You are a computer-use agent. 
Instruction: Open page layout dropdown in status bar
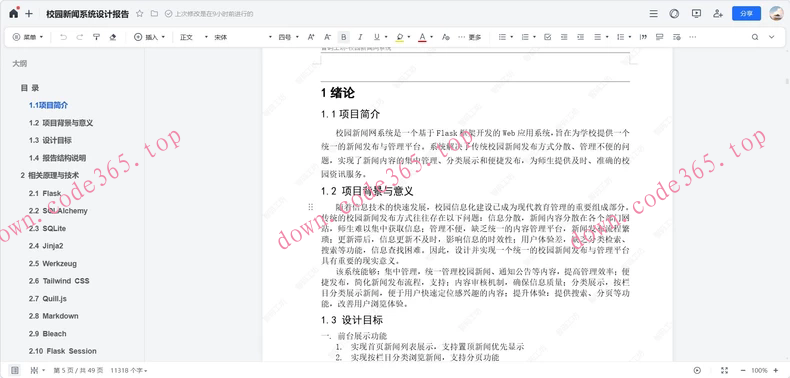tap(38, 370)
